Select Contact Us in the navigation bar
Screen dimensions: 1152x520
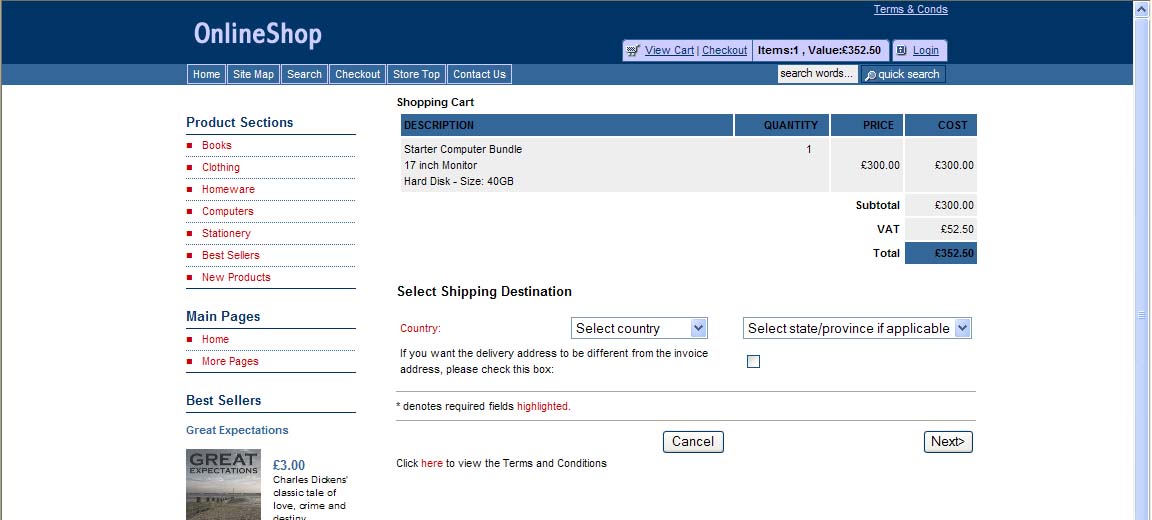[479, 74]
